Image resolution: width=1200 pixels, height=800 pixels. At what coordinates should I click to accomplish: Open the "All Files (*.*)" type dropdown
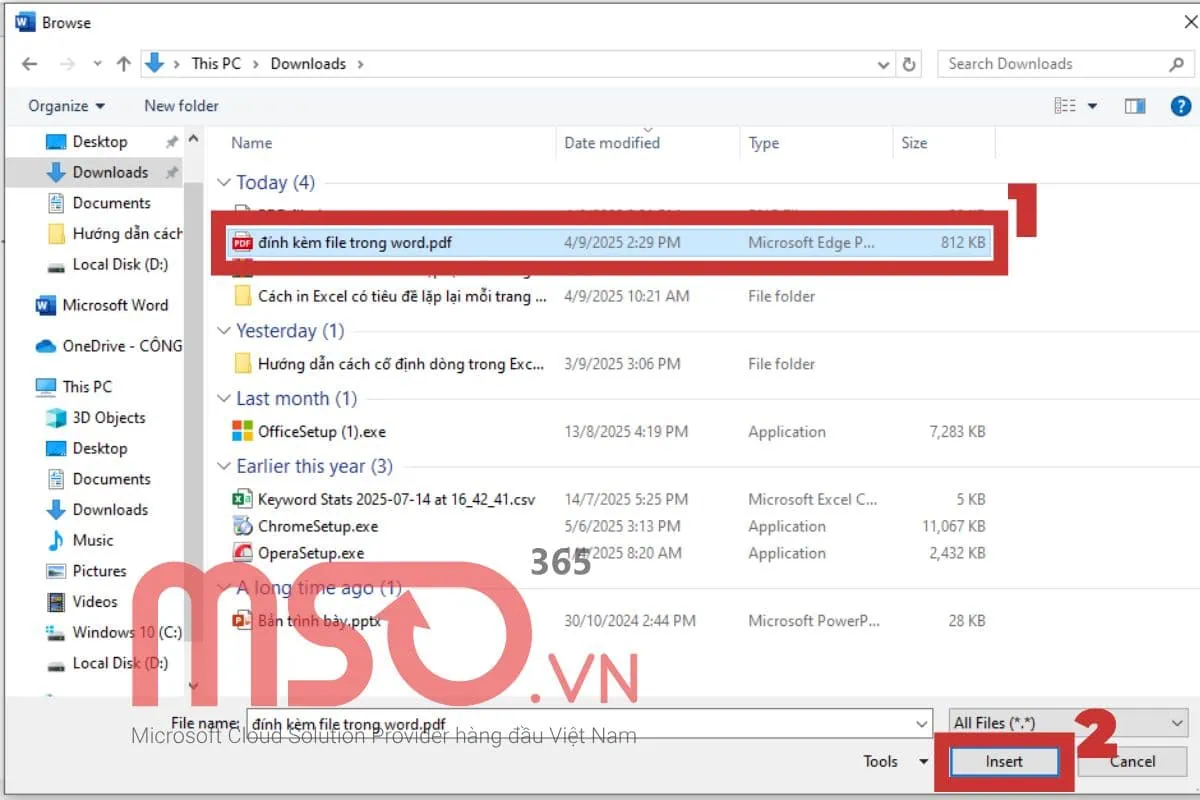click(1067, 722)
